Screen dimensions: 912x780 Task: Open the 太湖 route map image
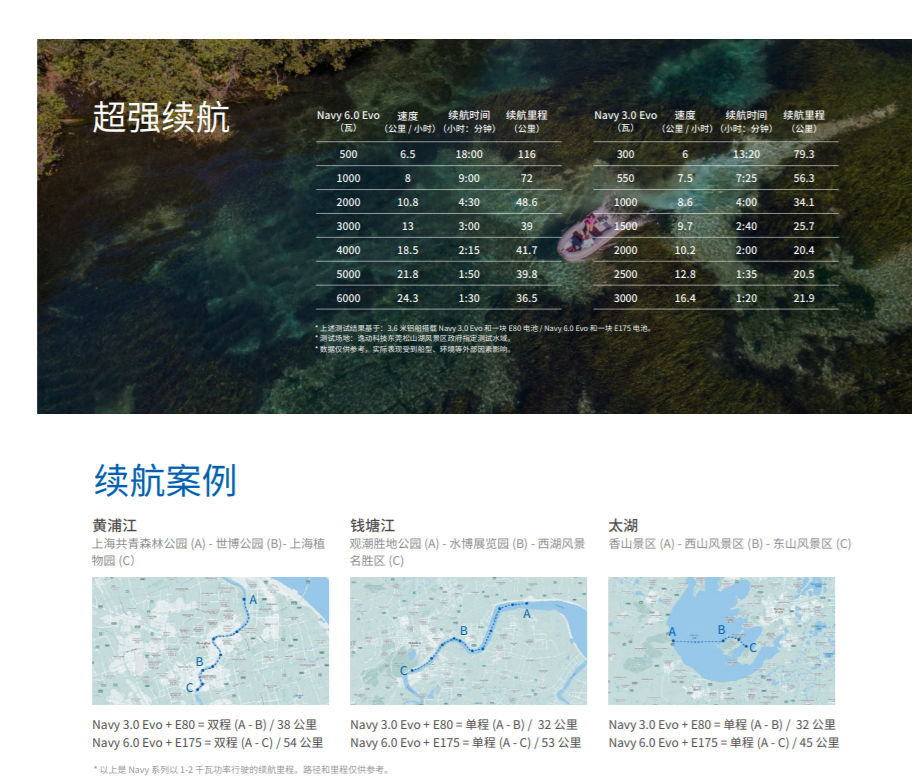[721, 641]
